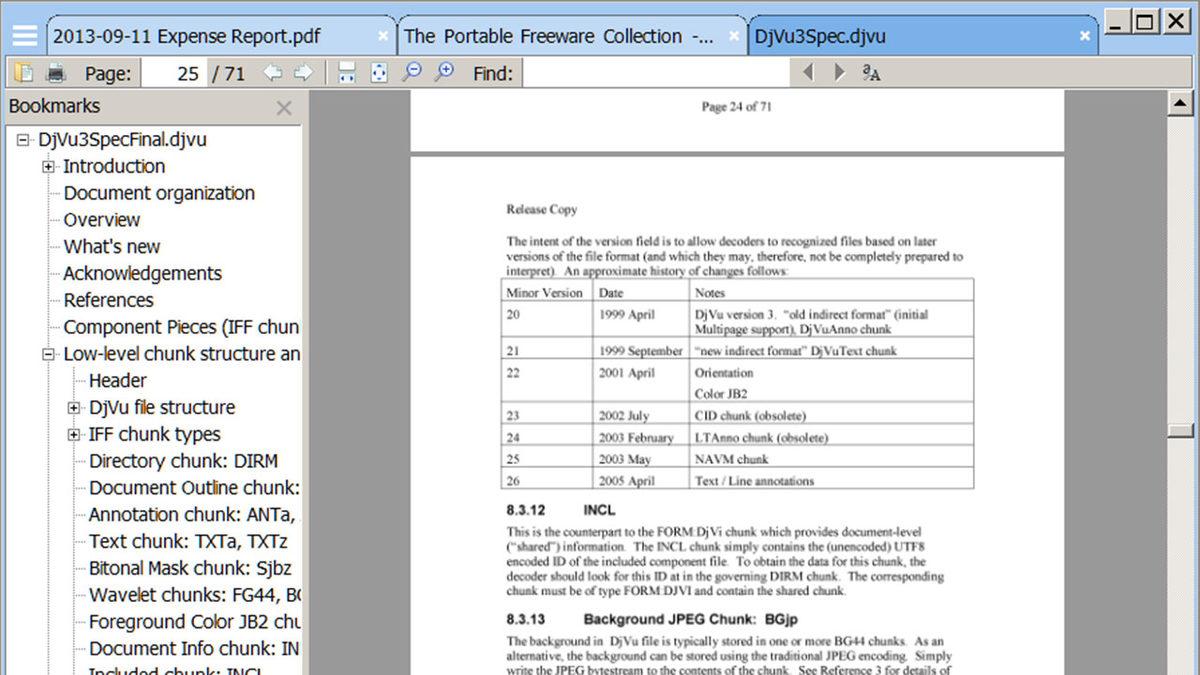Expand the IFF chunk types bookmark
Image resolution: width=1200 pixels, height=675 pixels.
tap(72, 434)
